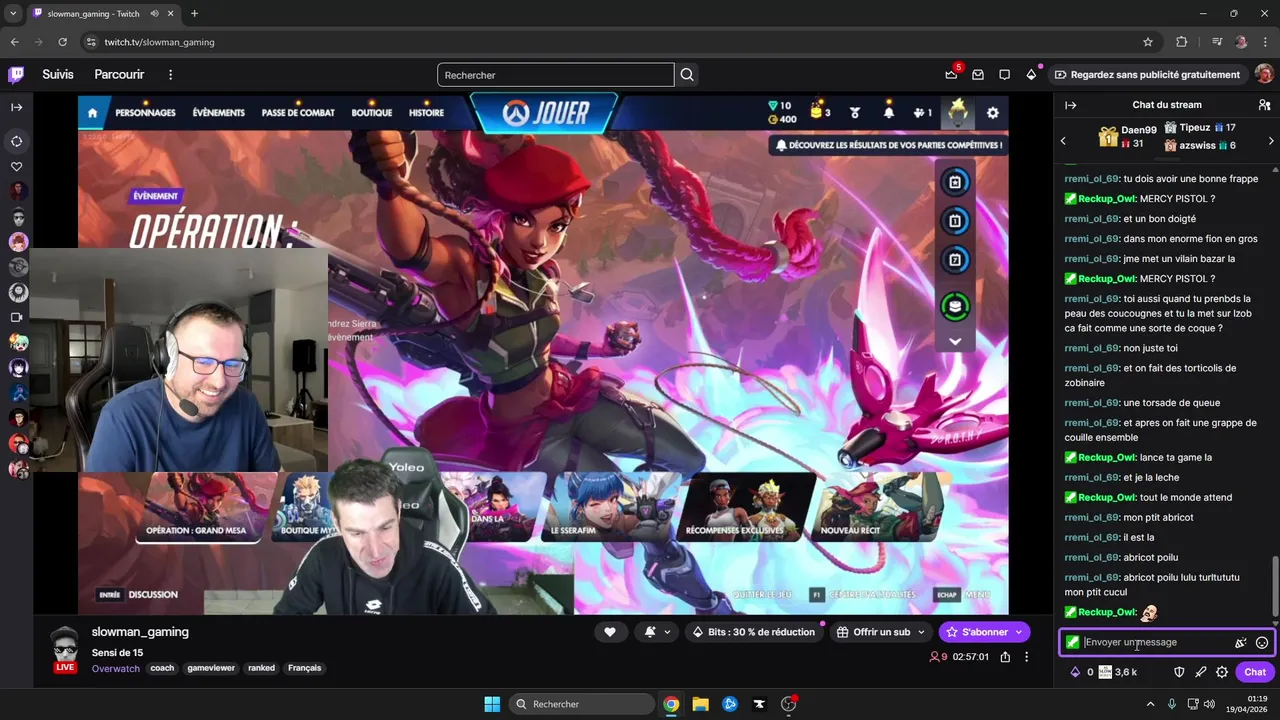This screenshot has width=1280, height=720.
Task: Click the ranked tag
Action: (x=262, y=668)
